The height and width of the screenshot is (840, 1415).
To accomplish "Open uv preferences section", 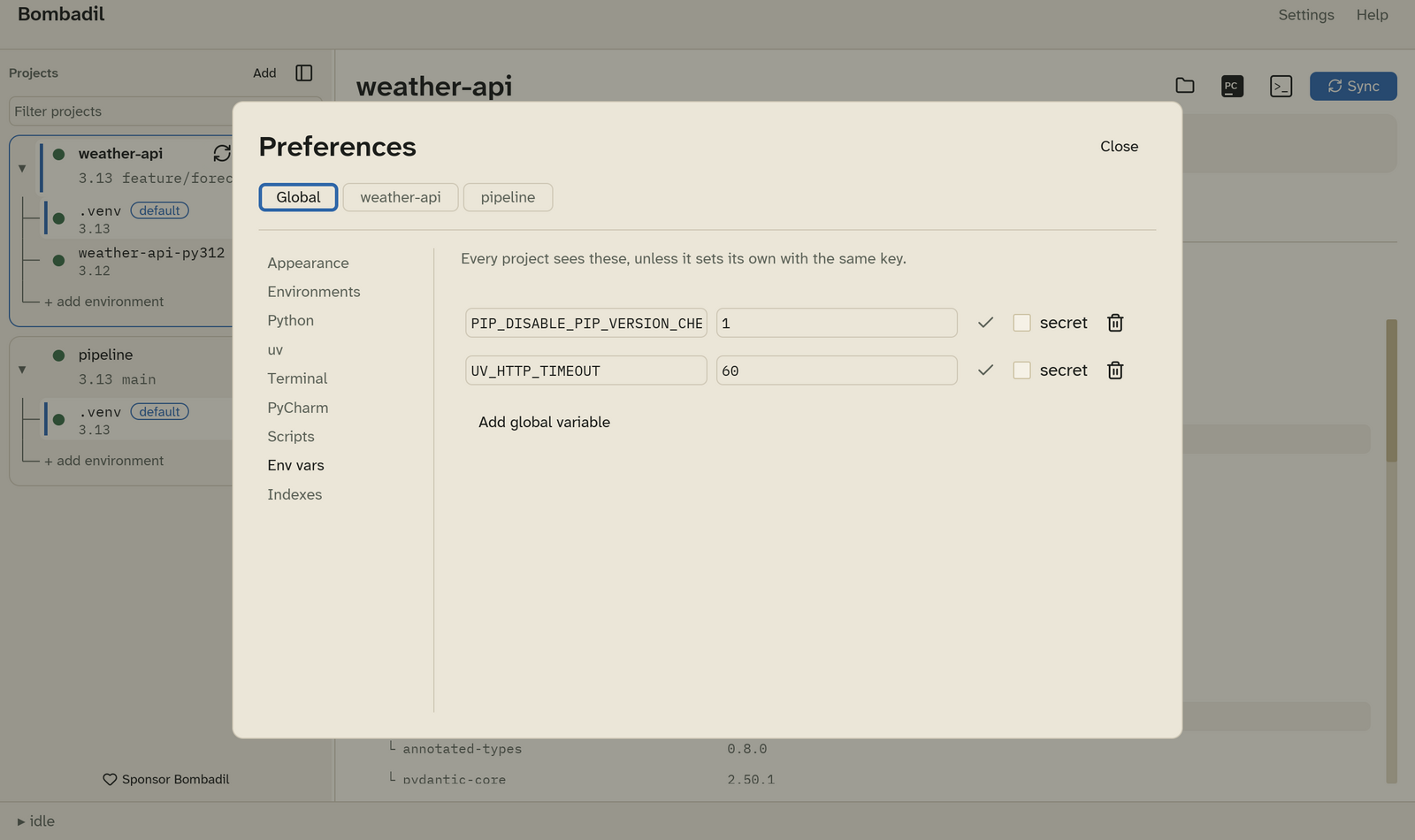I will tap(275, 350).
